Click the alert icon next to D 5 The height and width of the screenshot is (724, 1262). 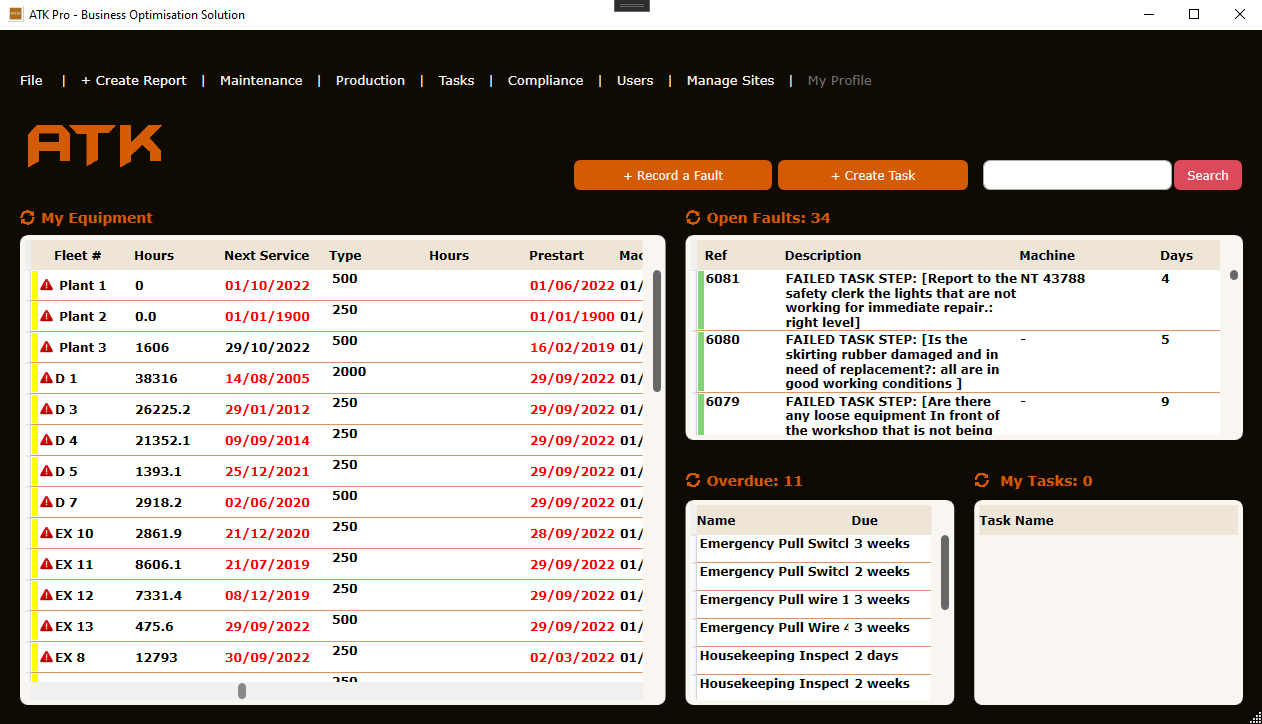pos(46,471)
